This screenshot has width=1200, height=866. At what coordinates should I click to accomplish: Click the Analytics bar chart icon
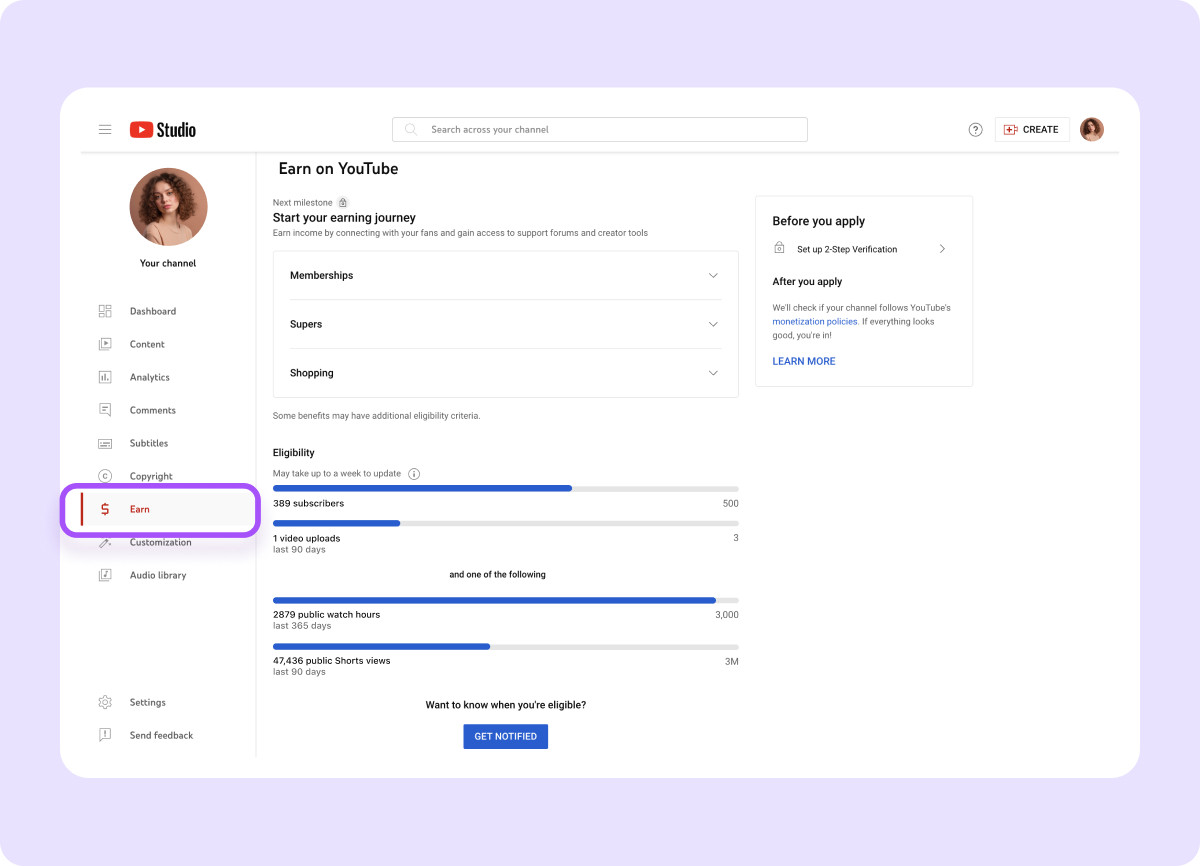tap(105, 377)
